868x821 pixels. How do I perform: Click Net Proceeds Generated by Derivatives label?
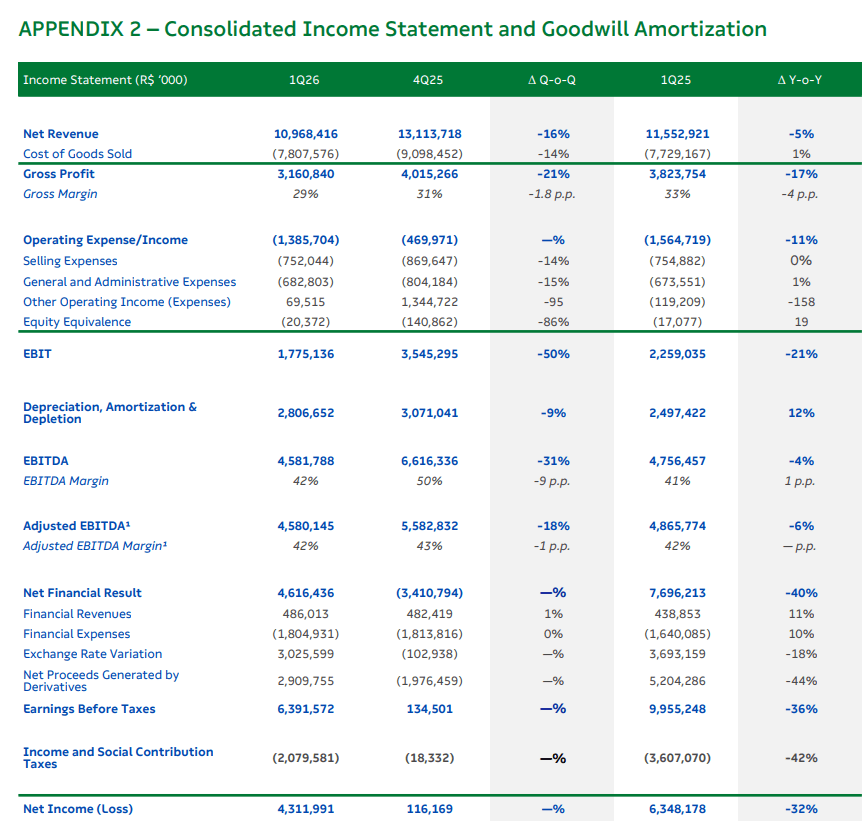101,681
